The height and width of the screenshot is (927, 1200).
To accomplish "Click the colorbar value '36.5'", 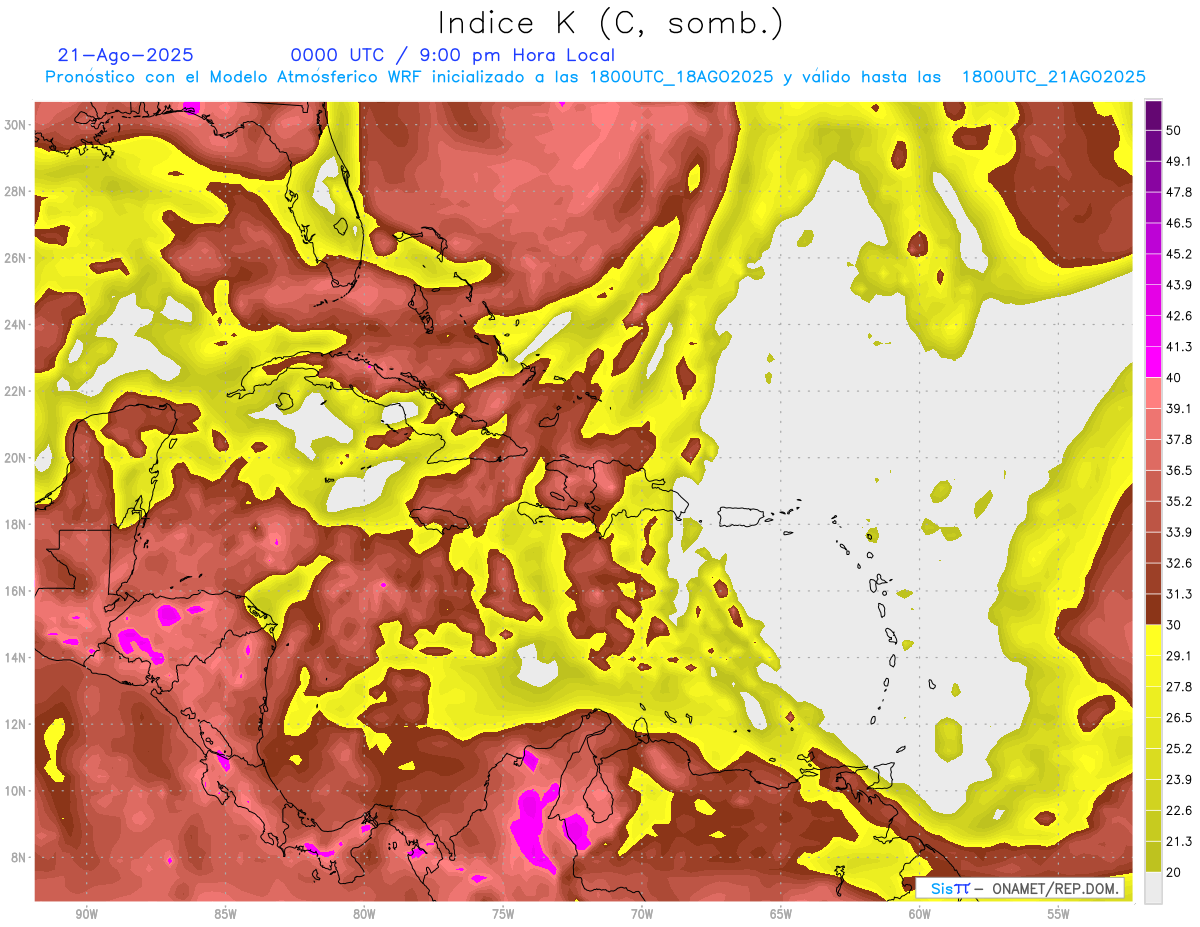I will 1179,471.
